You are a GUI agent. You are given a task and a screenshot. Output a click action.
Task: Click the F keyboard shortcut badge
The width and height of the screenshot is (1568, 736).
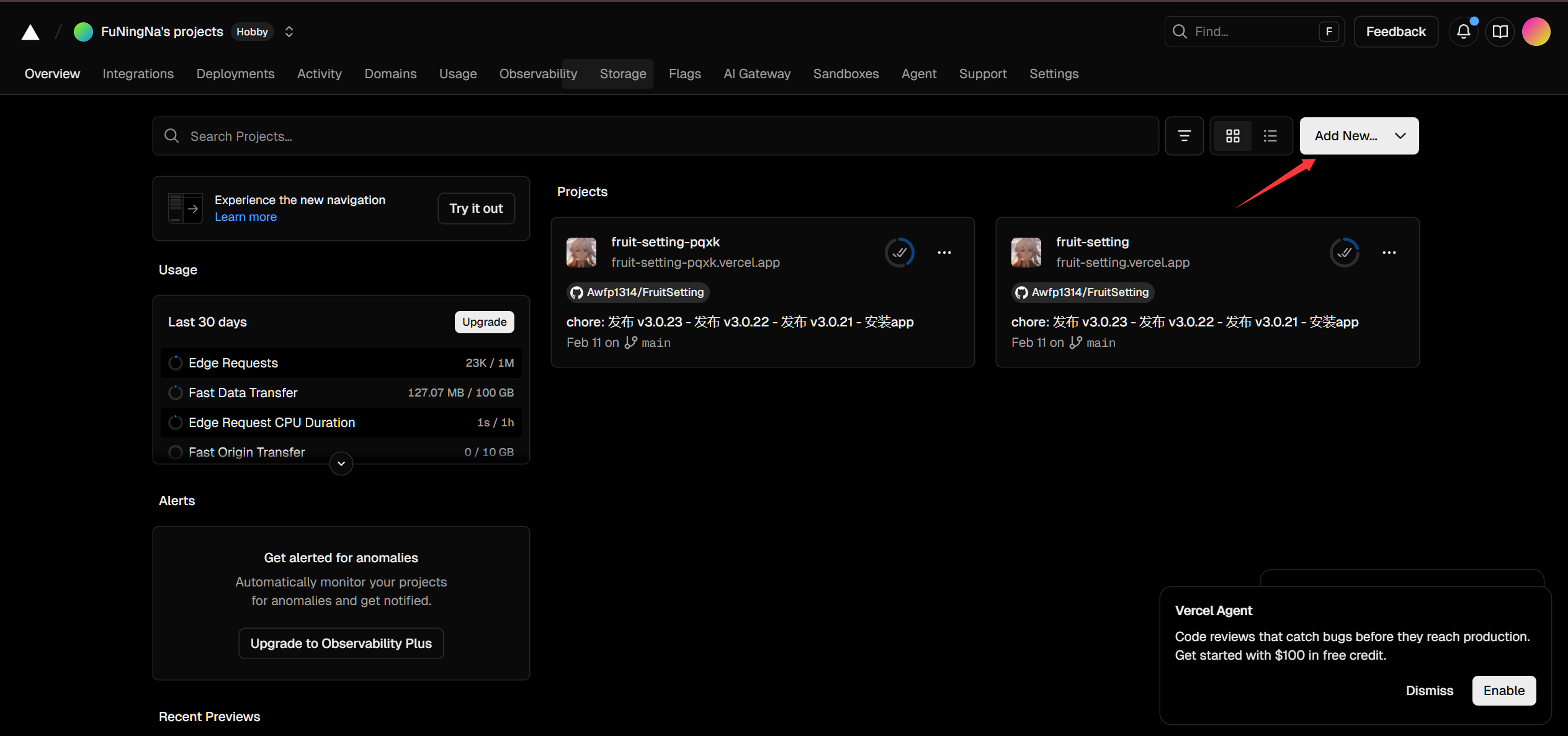click(x=1328, y=32)
